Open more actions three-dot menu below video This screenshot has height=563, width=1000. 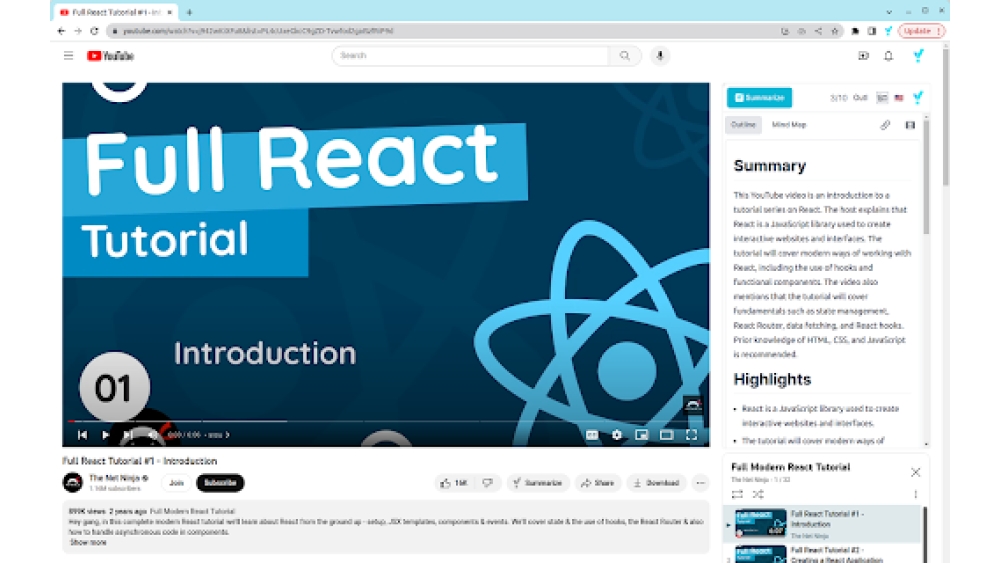pos(700,483)
